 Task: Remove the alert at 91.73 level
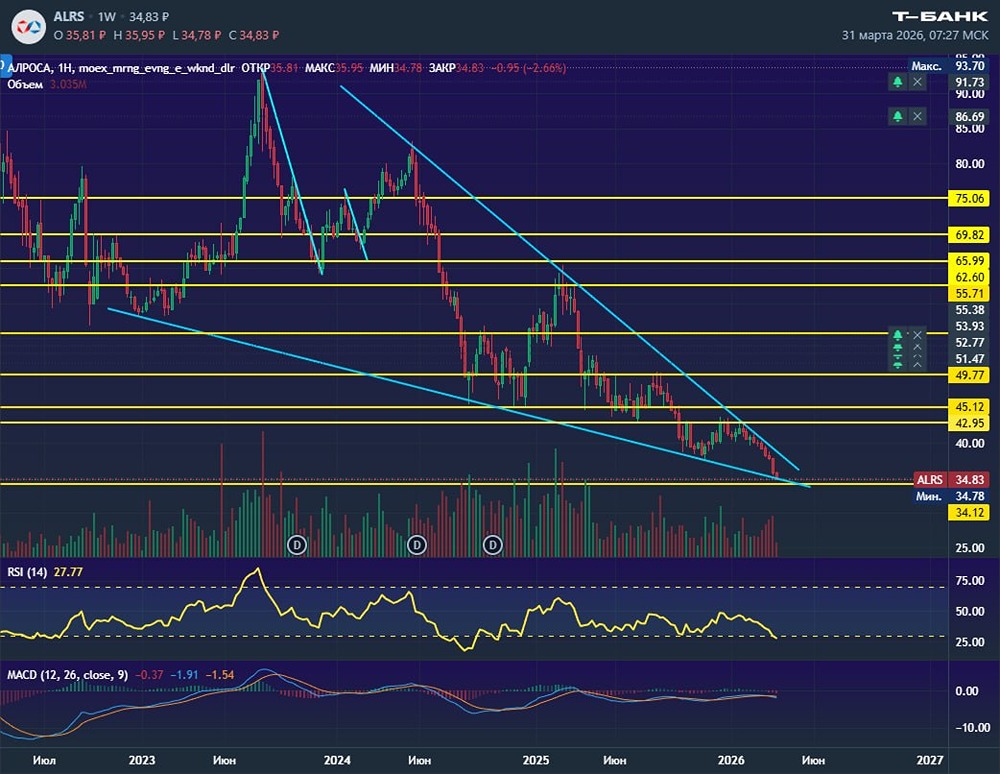pos(918,81)
